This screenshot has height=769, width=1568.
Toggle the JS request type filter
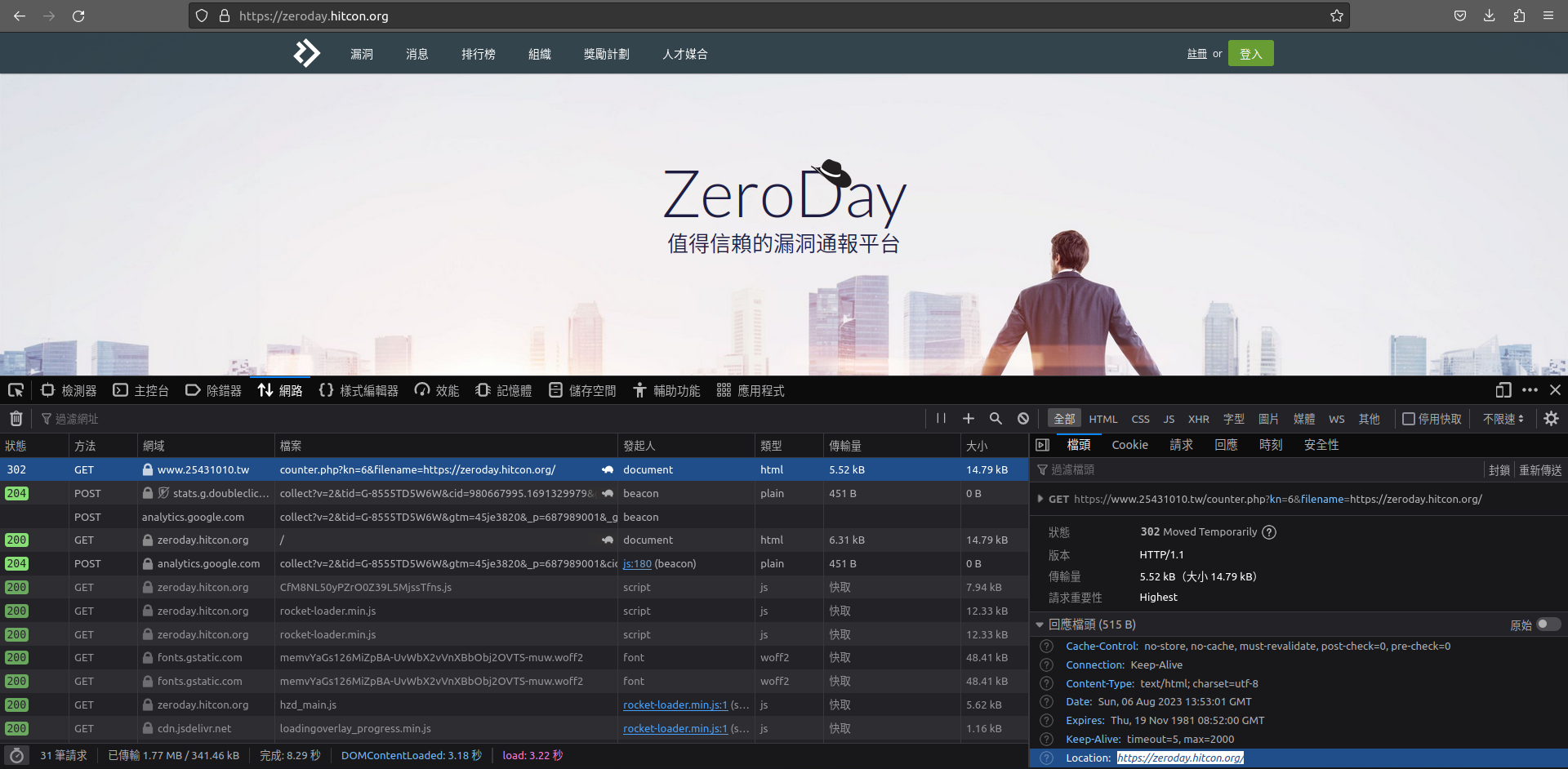[x=1169, y=419]
